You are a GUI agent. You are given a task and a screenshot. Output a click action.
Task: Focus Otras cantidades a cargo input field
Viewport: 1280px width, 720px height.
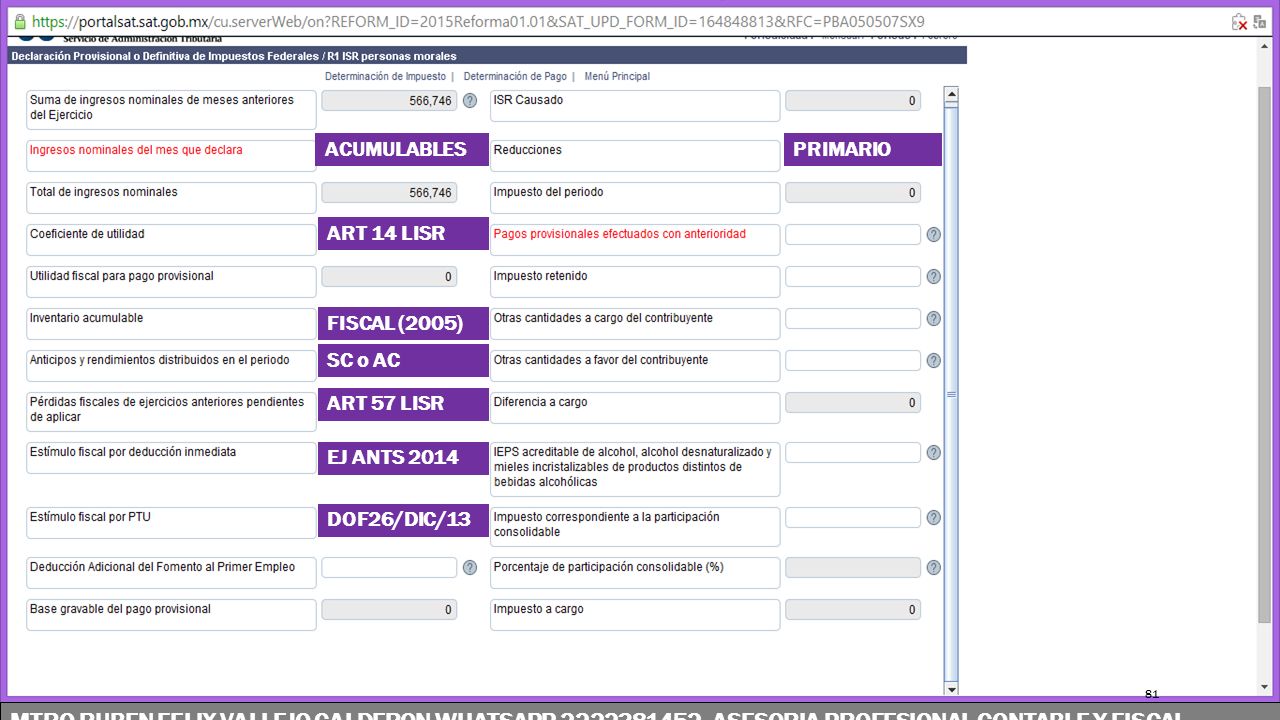(x=853, y=319)
